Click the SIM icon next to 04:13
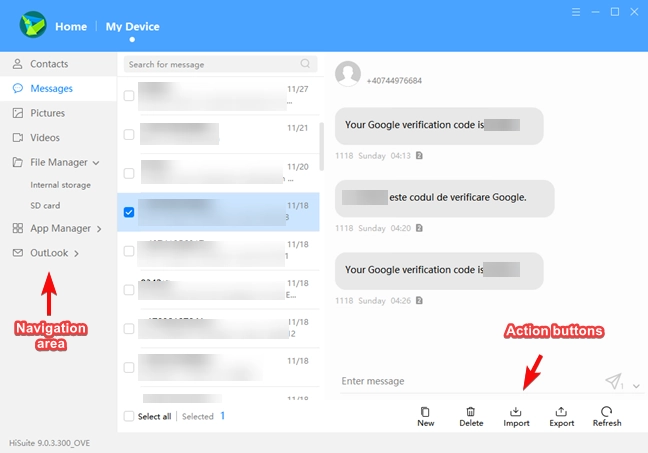This screenshot has width=648, height=453. pos(419,155)
